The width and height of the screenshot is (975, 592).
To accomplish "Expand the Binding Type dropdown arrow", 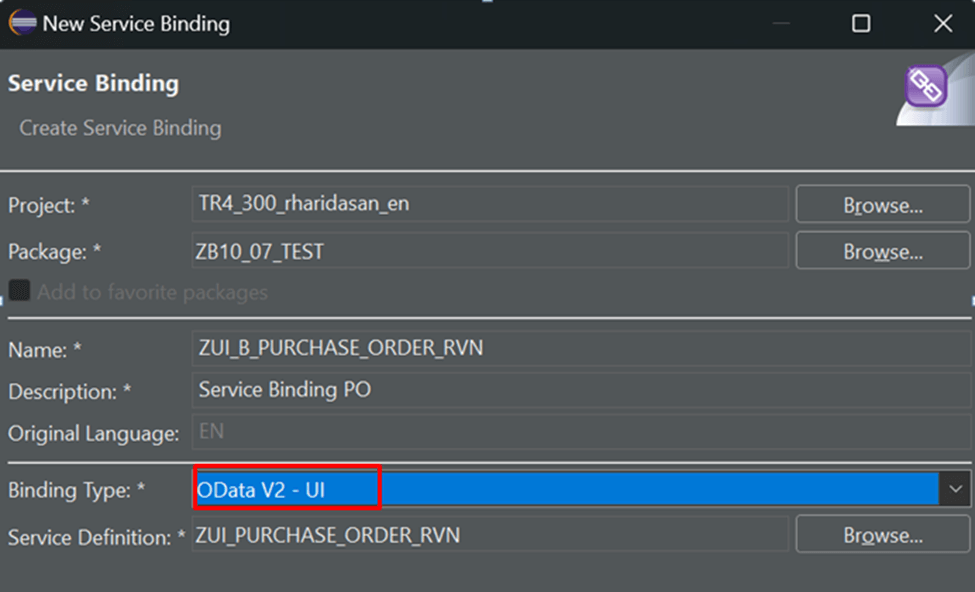I will (x=955, y=489).
